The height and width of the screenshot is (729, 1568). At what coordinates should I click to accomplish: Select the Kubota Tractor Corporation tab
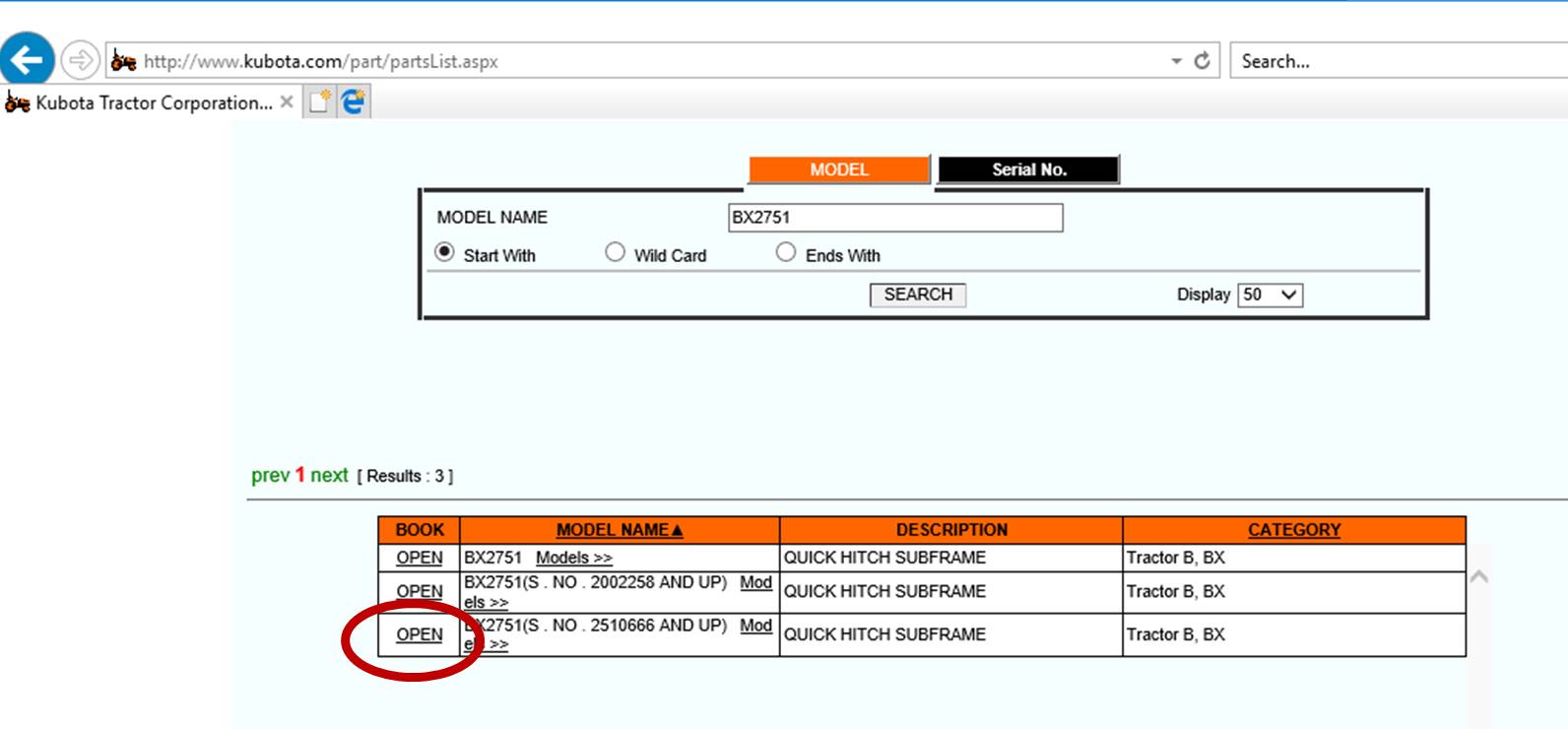pyautogui.click(x=149, y=102)
